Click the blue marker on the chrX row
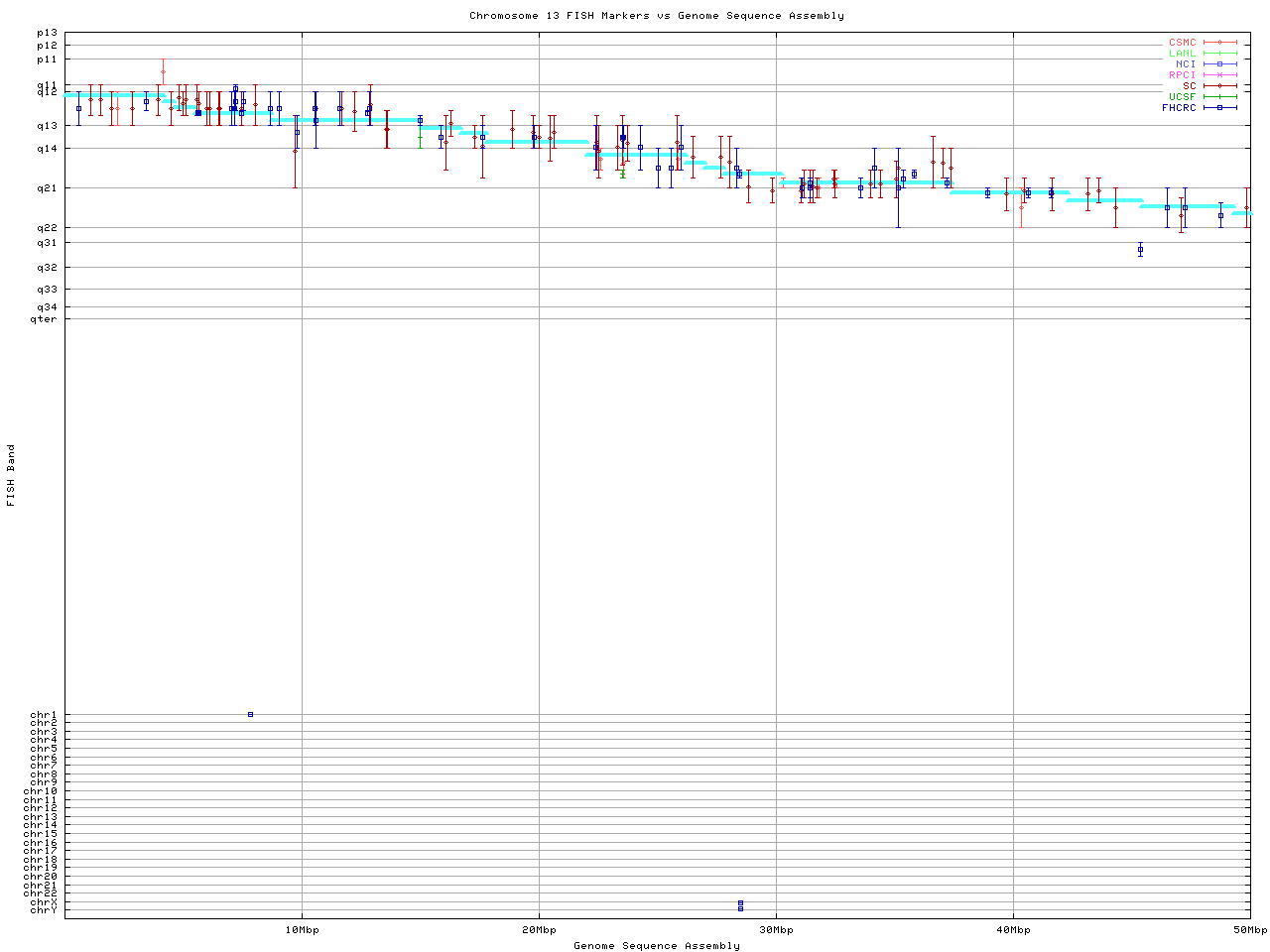Screen dimensions: 1270x952 click(740, 902)
